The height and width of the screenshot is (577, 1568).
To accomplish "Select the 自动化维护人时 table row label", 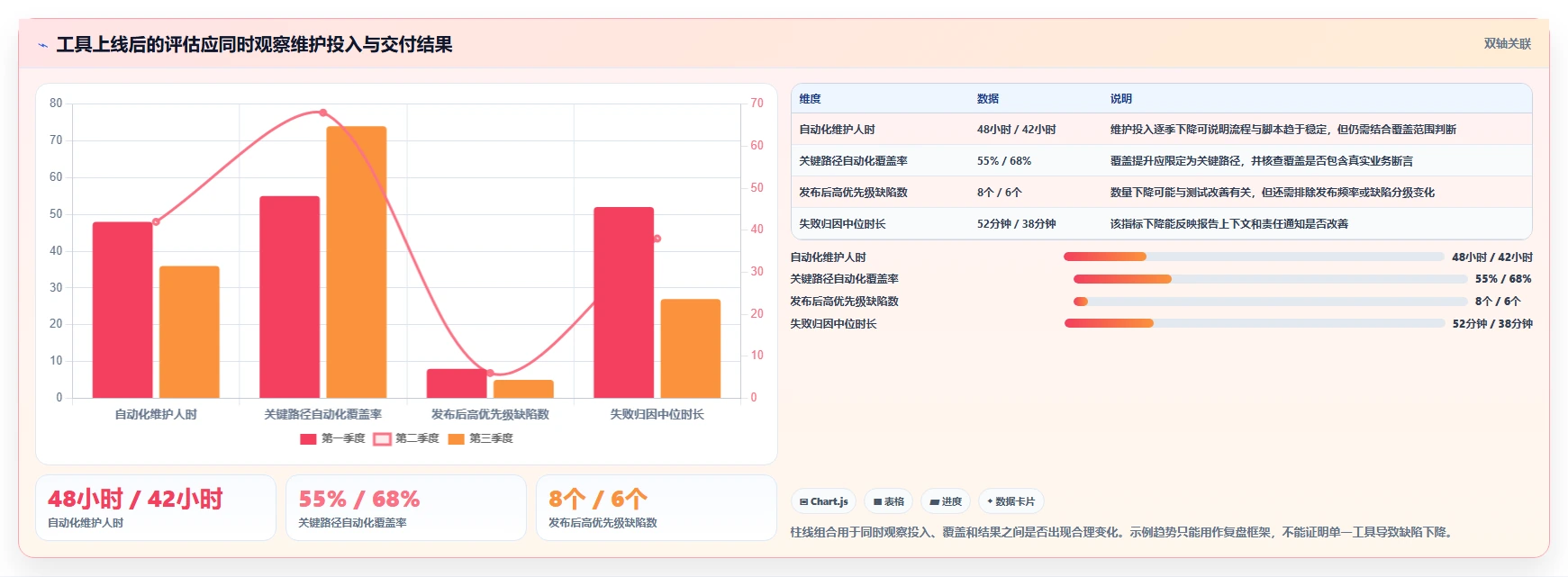I will click(x=837, y=130).
